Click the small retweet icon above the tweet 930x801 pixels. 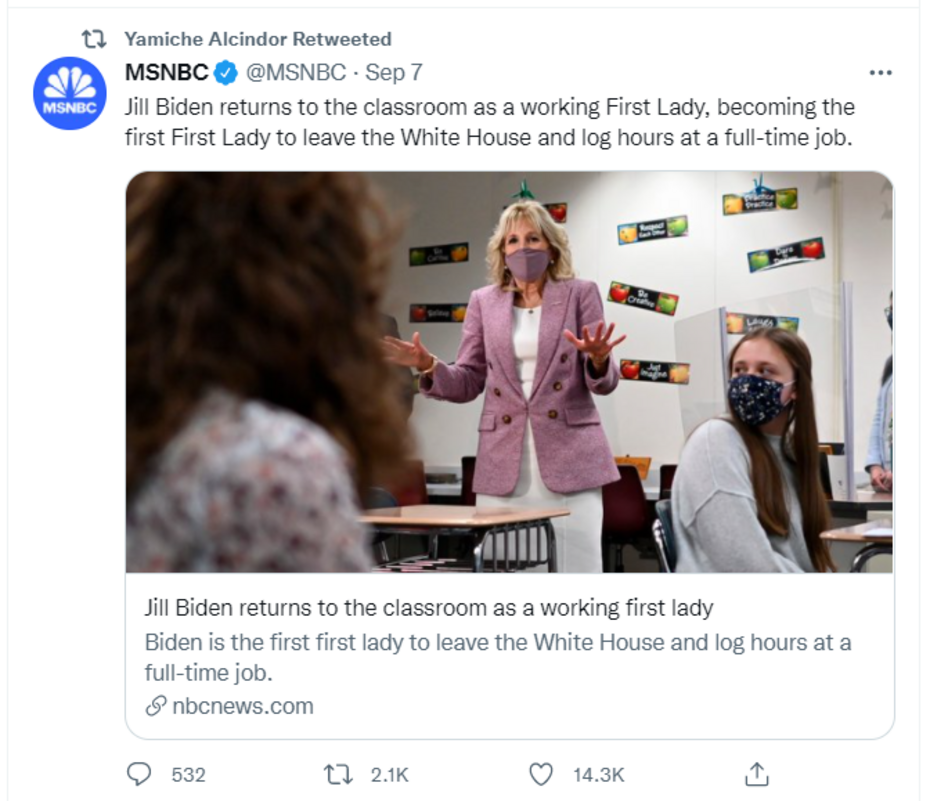pos(94,39)
